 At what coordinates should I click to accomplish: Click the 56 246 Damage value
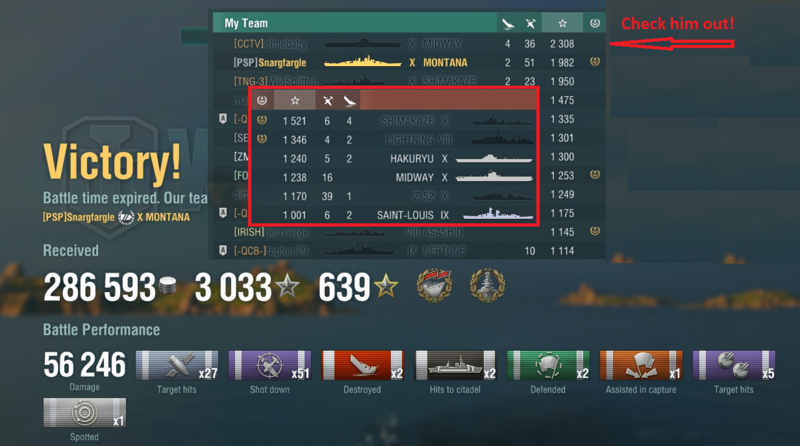85,364
